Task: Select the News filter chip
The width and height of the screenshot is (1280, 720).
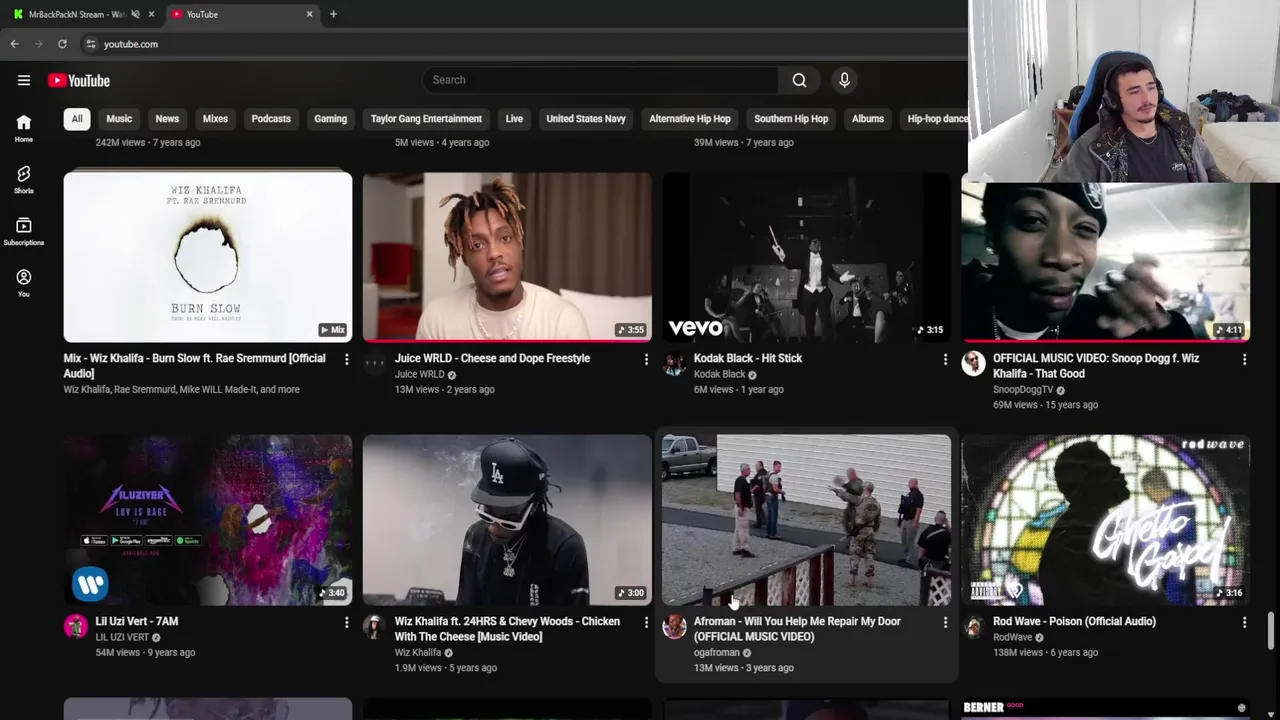Action: coord(167,119)
